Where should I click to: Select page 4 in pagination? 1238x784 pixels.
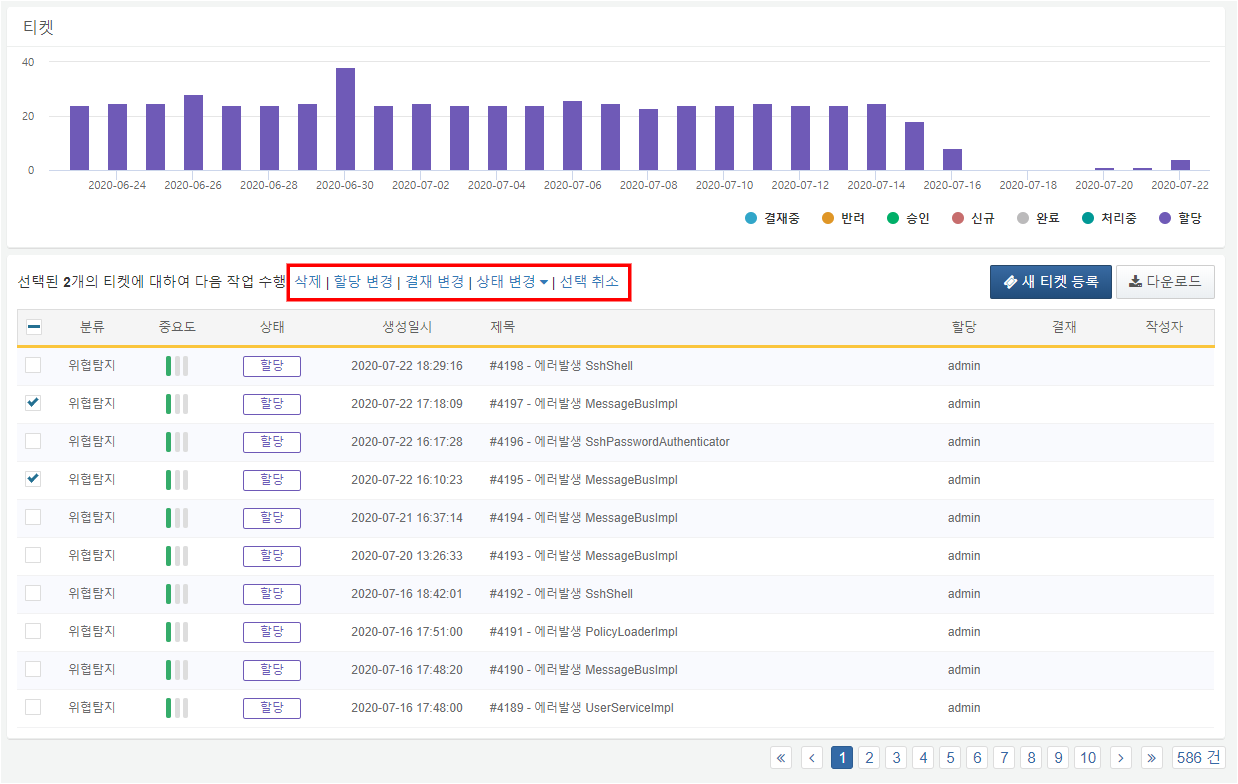pyautogui.click(x=923, y=758)
